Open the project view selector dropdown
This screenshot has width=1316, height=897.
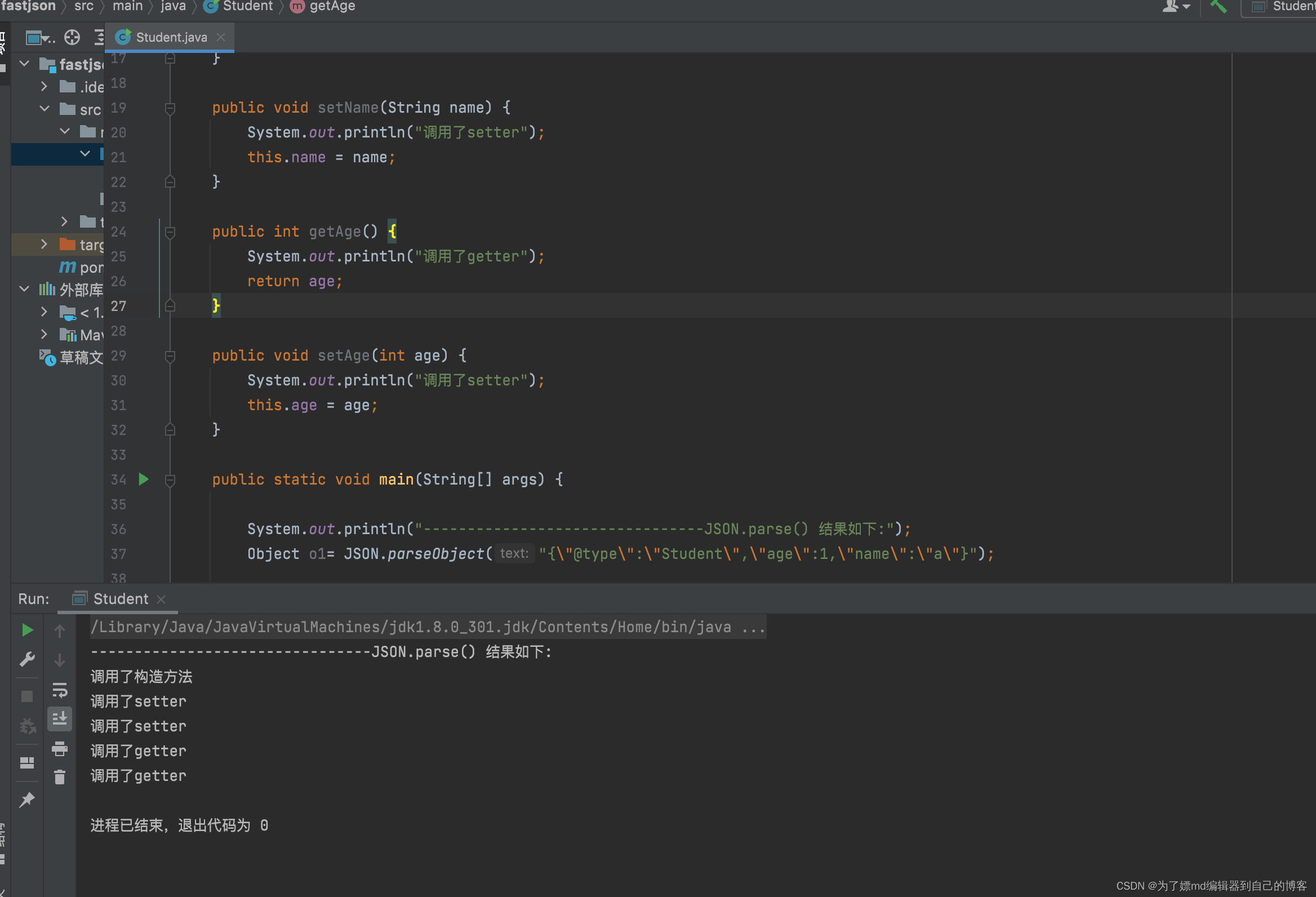click(40, 38)
